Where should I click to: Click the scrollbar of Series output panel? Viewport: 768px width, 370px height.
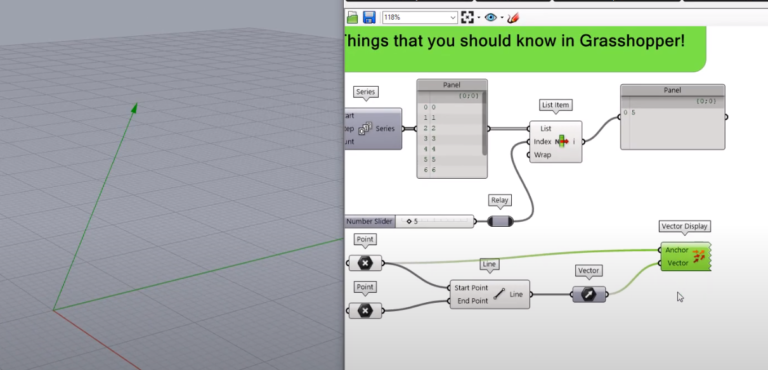click(484, 123)
